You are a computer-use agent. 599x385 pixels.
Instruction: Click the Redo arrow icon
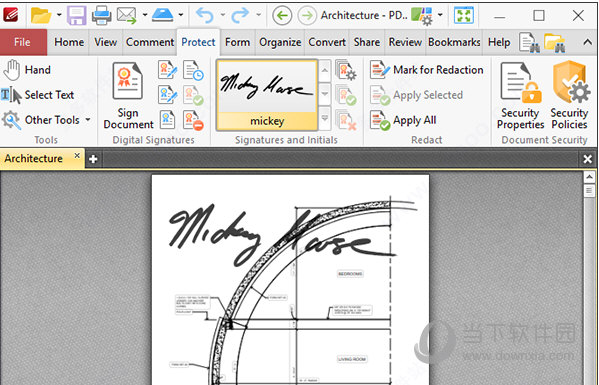[240, 15]
